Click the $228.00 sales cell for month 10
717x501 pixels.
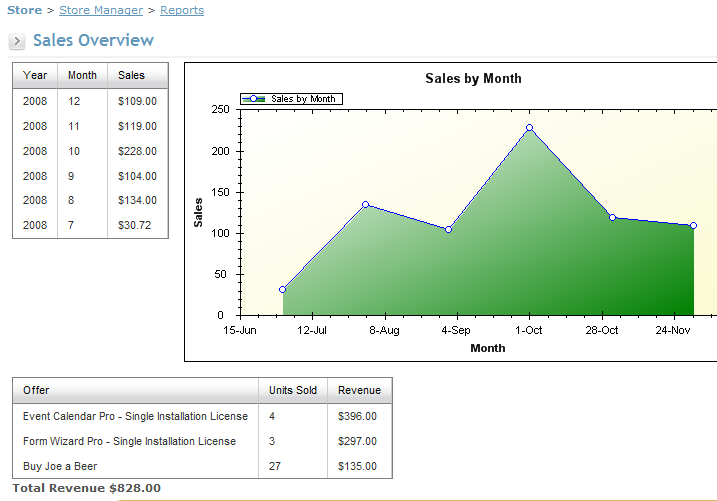tap(137, 151)
